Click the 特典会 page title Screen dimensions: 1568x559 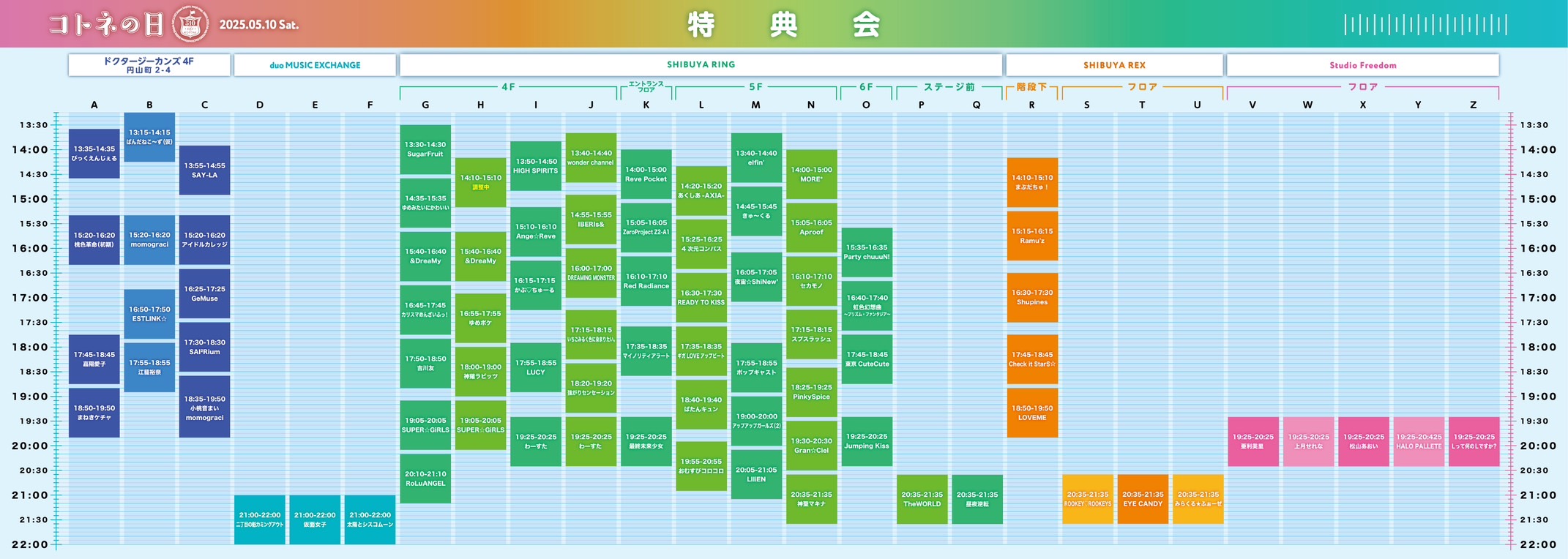783,25
